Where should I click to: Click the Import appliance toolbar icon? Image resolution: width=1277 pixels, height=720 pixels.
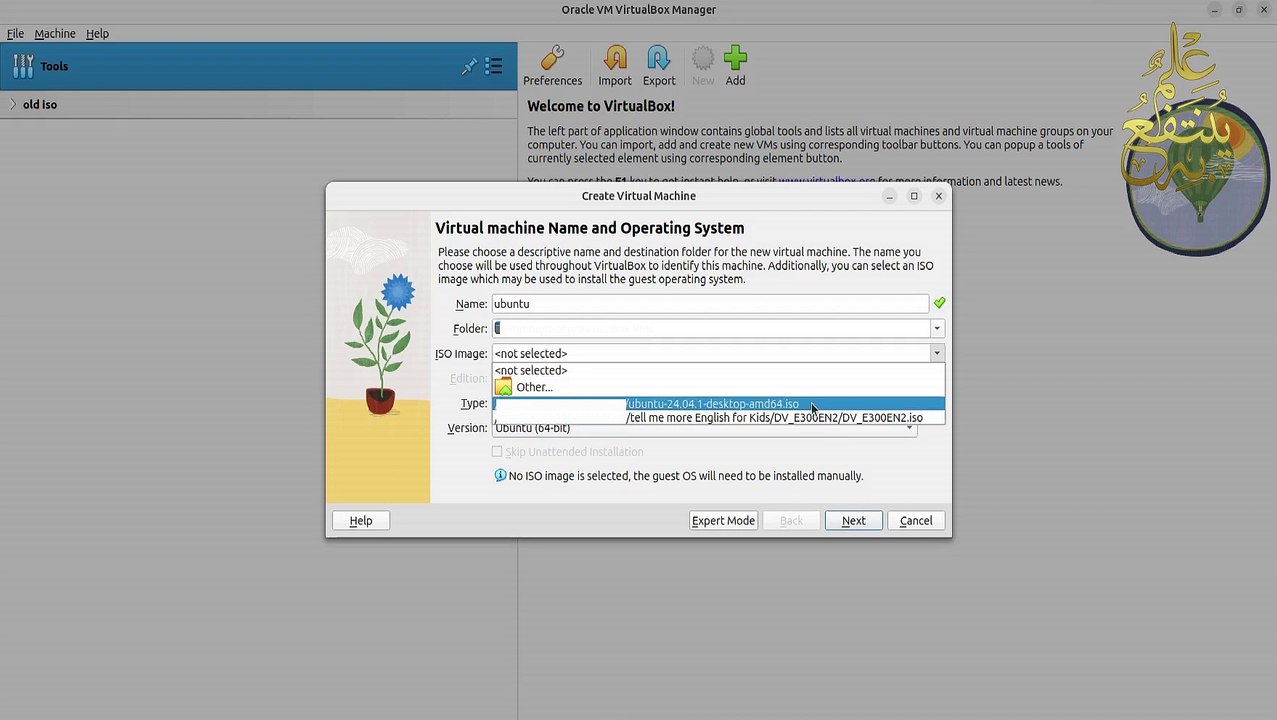coord(614,66)
